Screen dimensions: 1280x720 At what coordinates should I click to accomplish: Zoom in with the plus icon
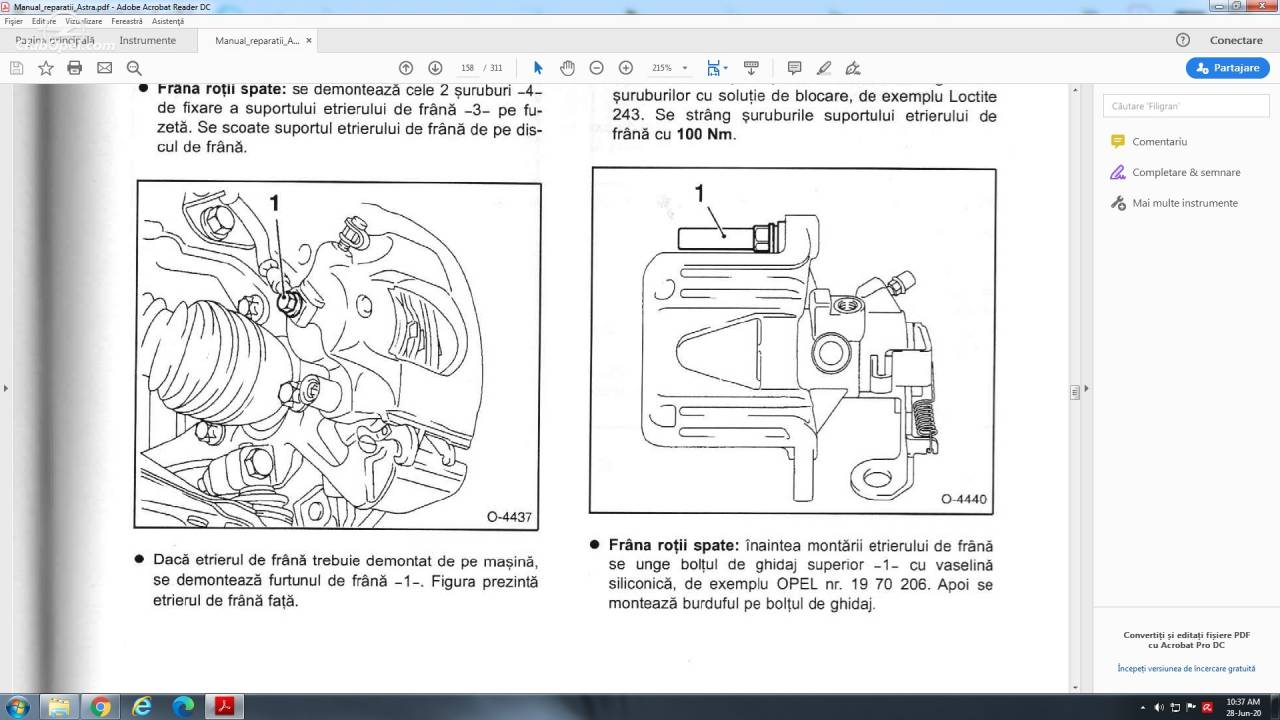pyautogui.click(x=626, y=68)
